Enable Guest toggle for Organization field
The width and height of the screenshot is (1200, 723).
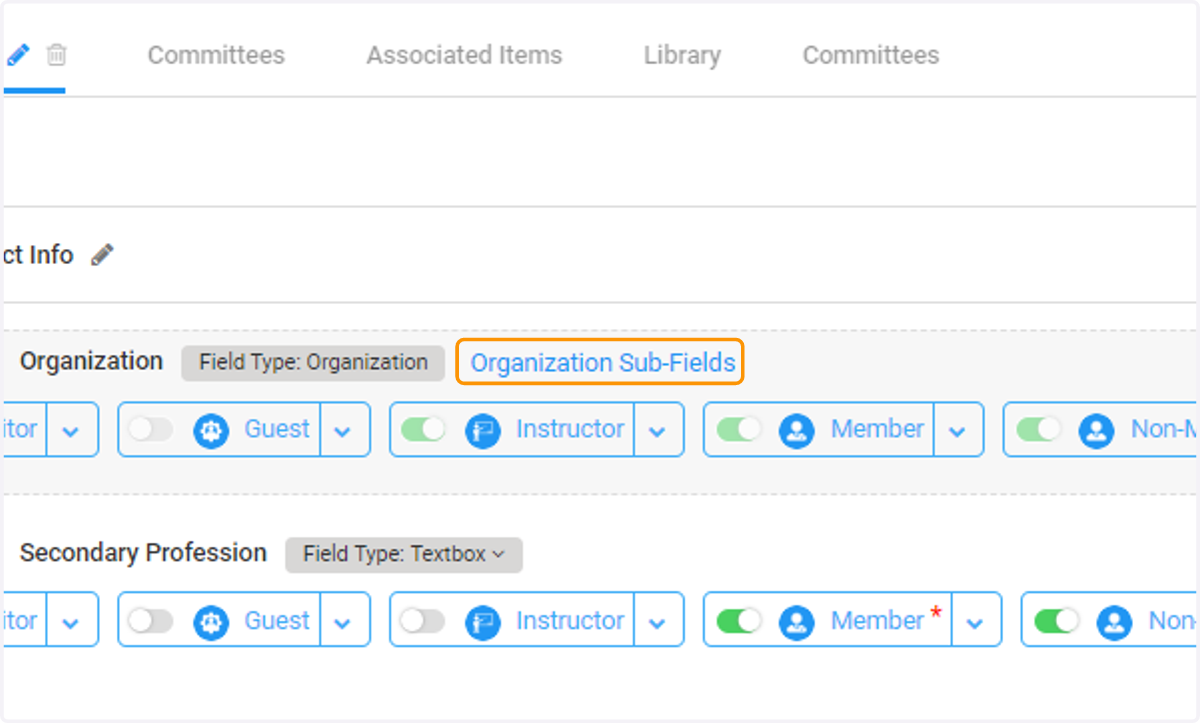tap(150, 429)
